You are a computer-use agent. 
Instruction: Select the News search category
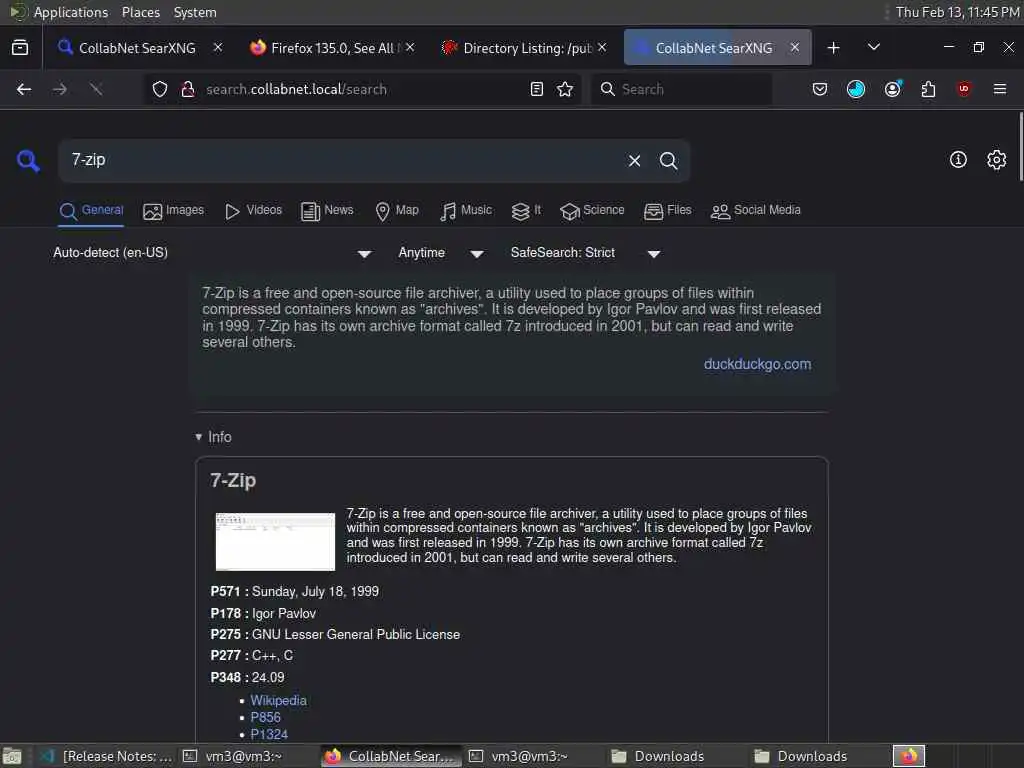click(327, 210)
